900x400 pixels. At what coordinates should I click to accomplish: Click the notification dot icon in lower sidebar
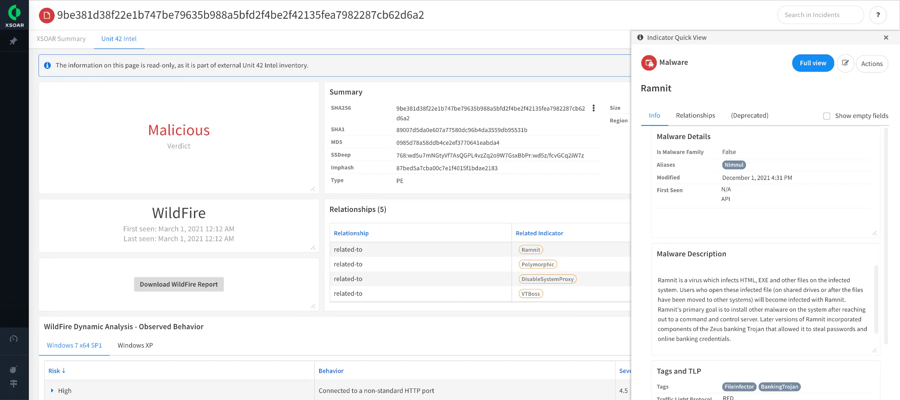pos(14,368)
